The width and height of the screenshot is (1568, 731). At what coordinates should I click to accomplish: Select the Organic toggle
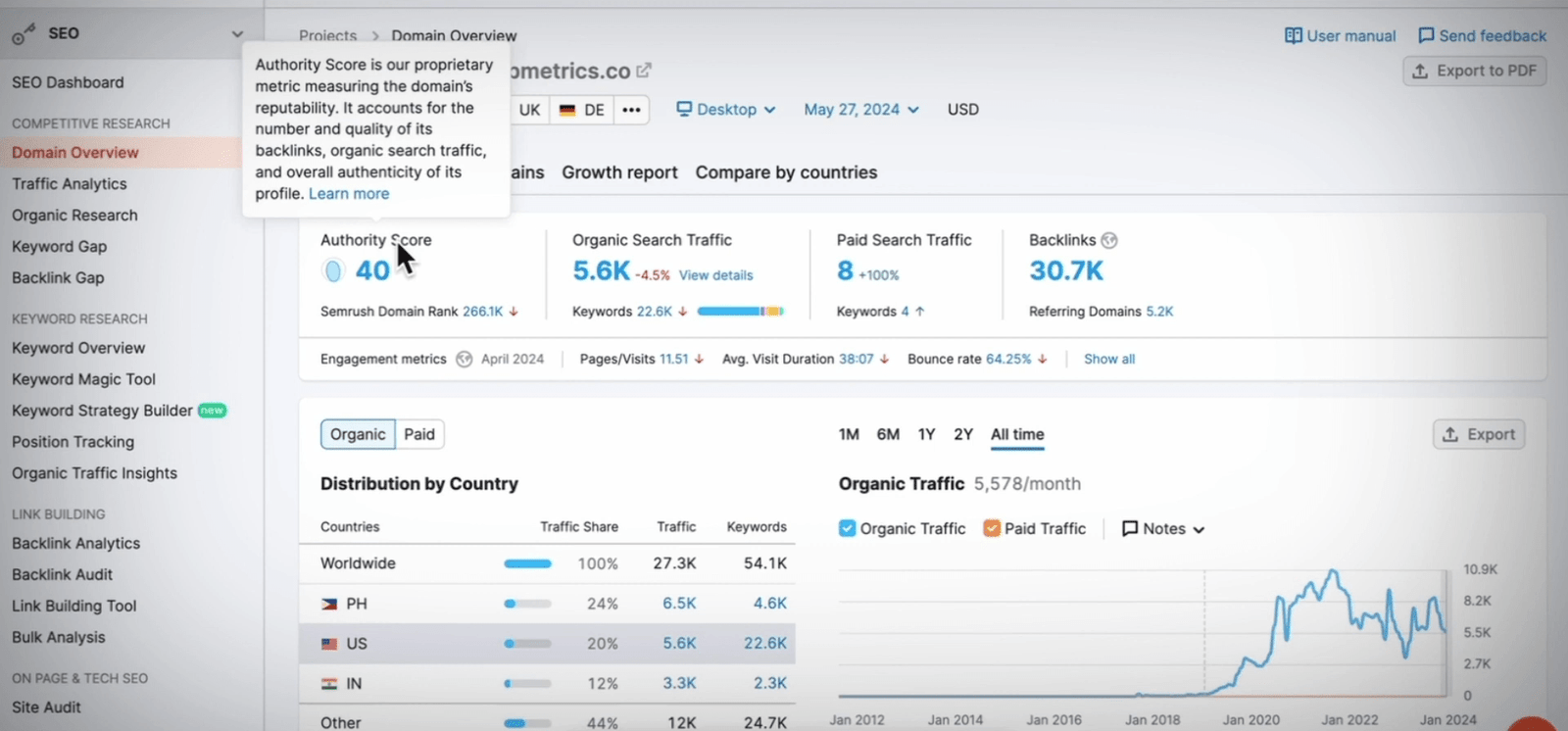tap(358, 434)
